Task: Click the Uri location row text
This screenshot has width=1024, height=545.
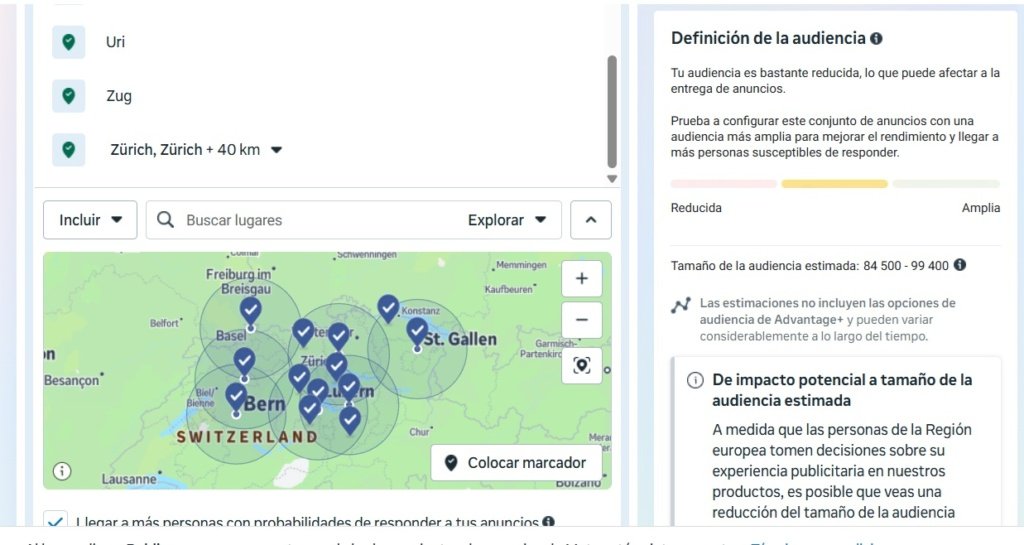Action: 116,42
